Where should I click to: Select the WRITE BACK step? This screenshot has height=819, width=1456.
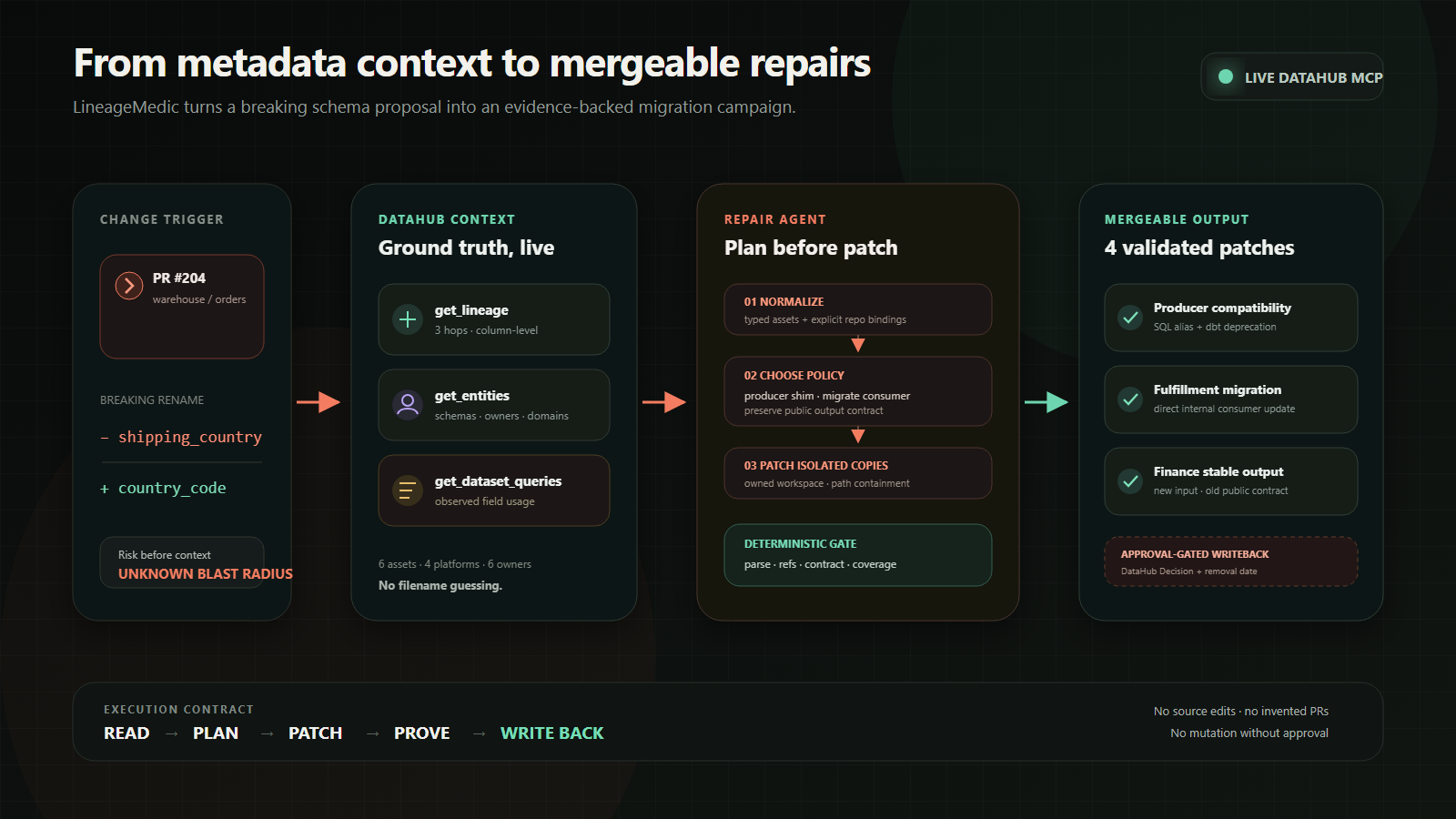tap(552, 733)
